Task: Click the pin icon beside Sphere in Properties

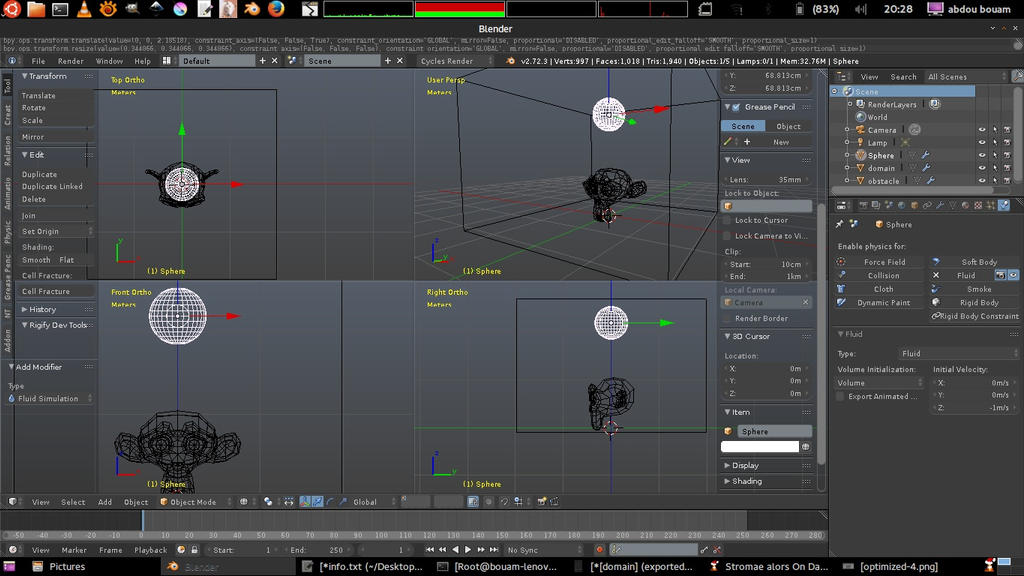Action: pyautogui.click(x=840, y=224)
